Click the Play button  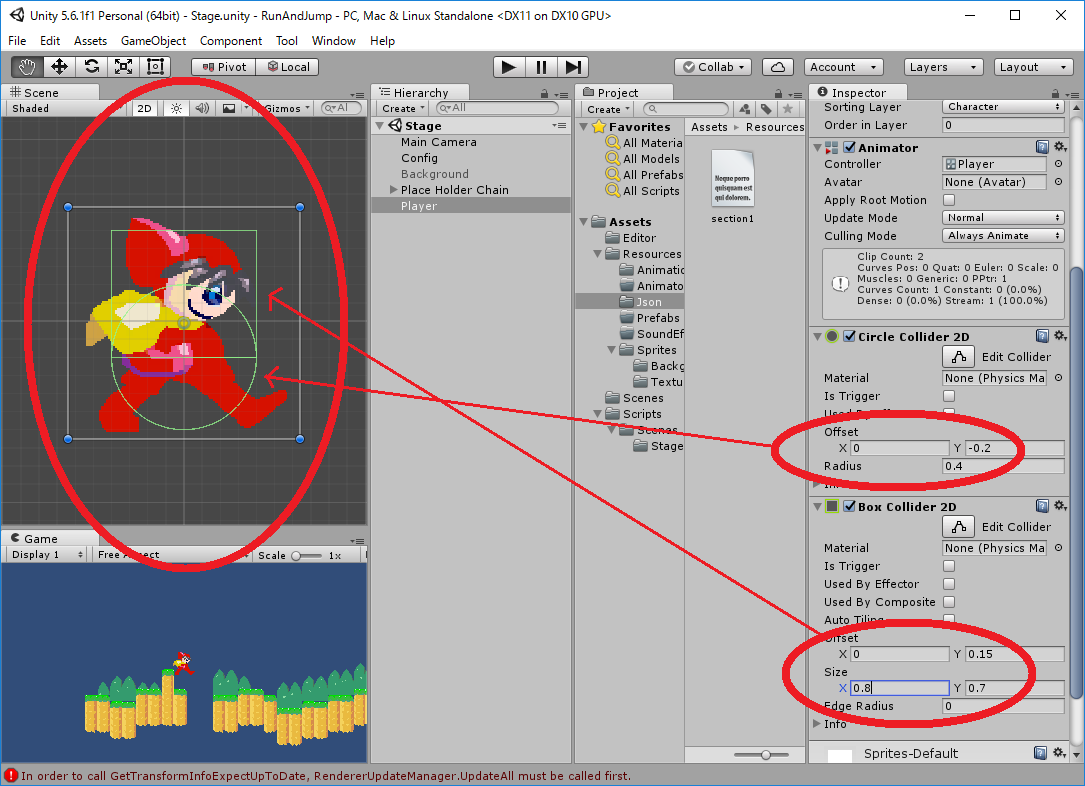pos(509,67)
